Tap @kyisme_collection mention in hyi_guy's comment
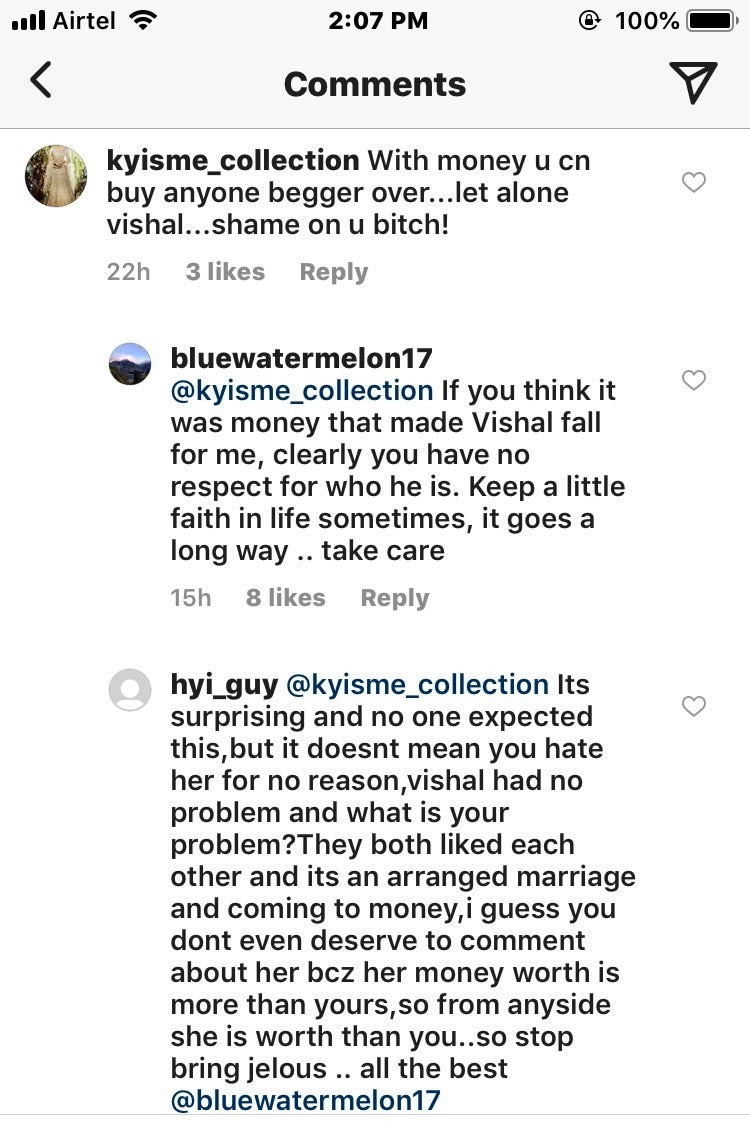 tap(417, 685)
